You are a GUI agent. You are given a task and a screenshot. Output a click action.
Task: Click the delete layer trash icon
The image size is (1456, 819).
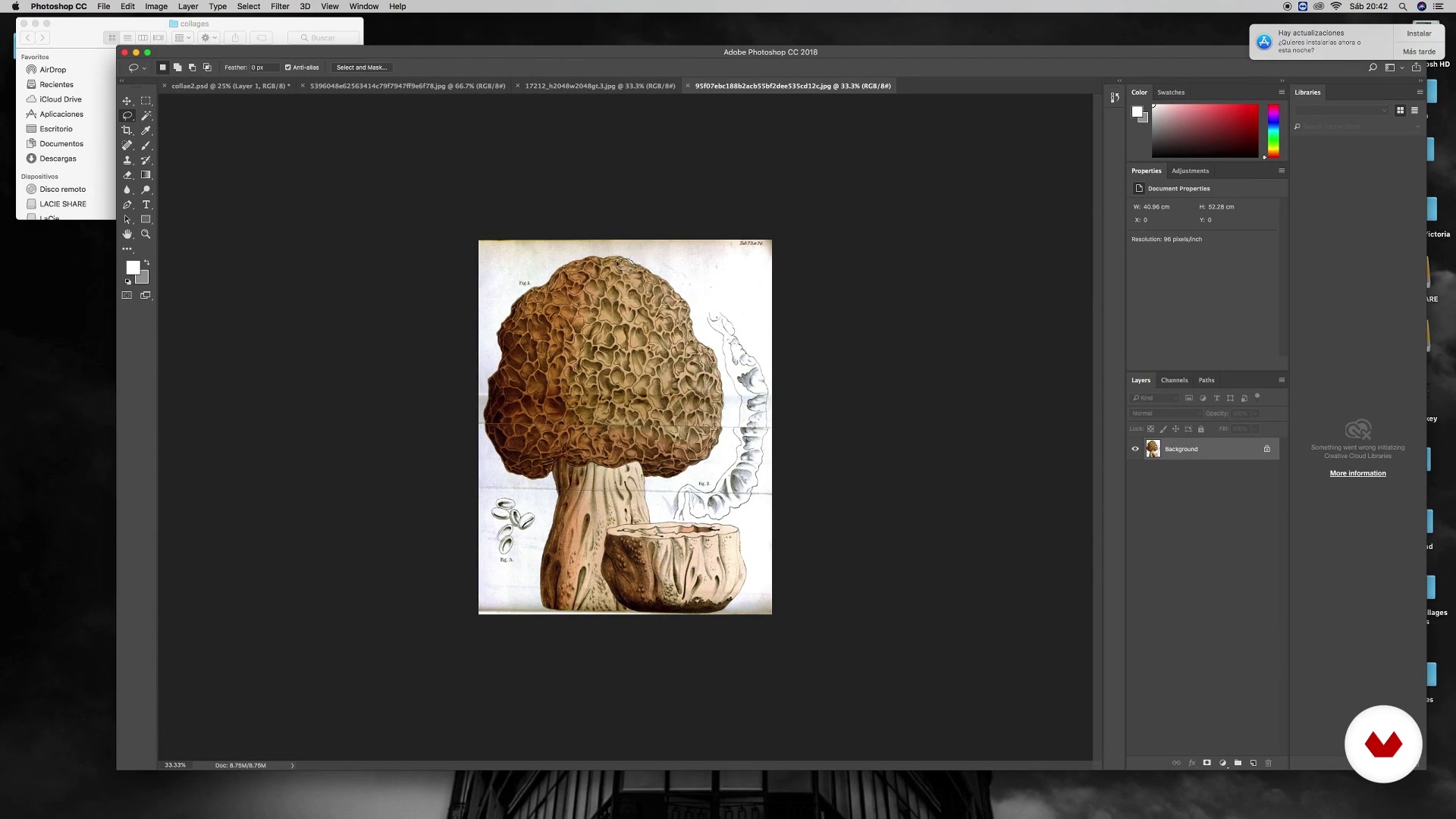pyautogui.click(x=1268, y=763)
